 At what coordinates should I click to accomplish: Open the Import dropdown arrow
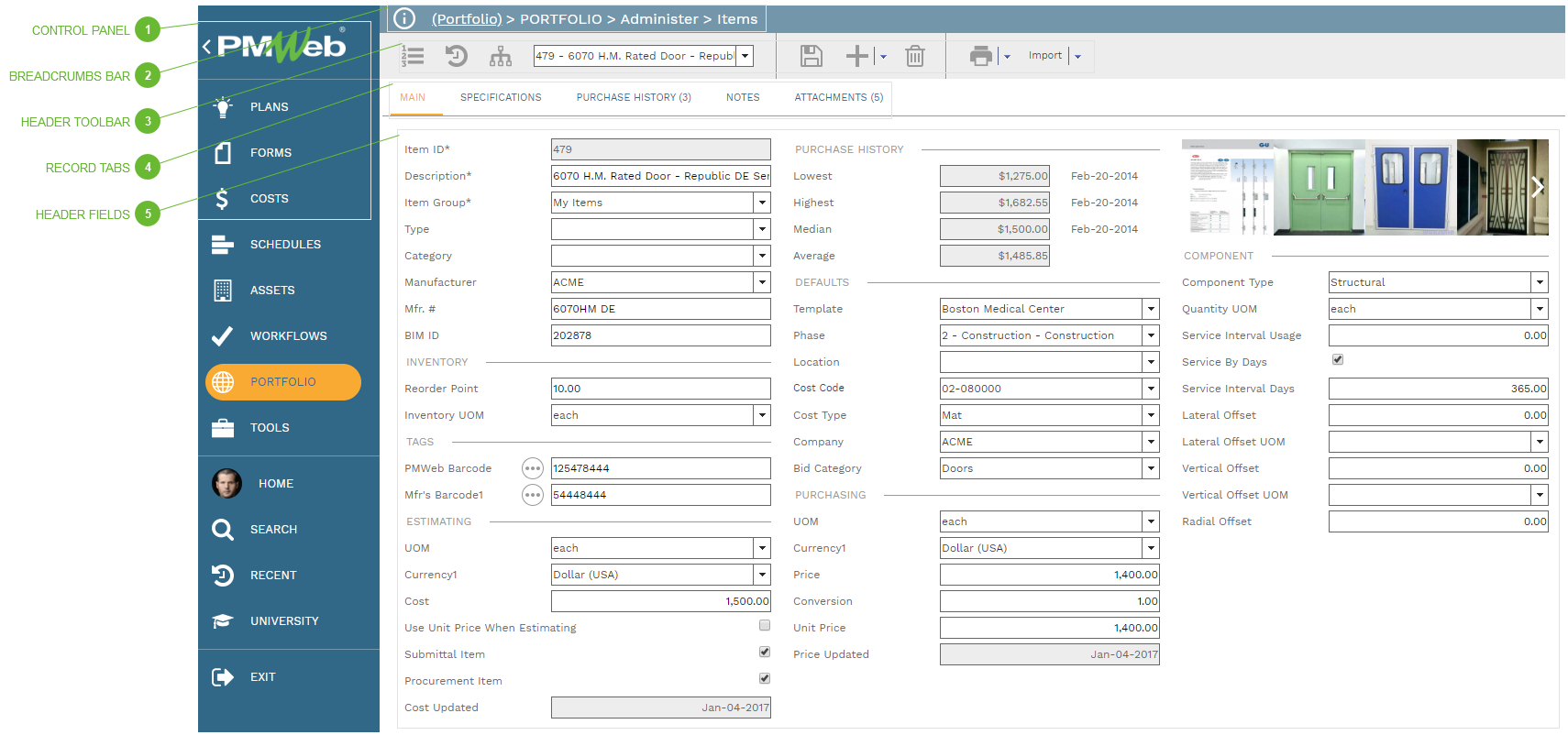click(x=1077, y=57)
